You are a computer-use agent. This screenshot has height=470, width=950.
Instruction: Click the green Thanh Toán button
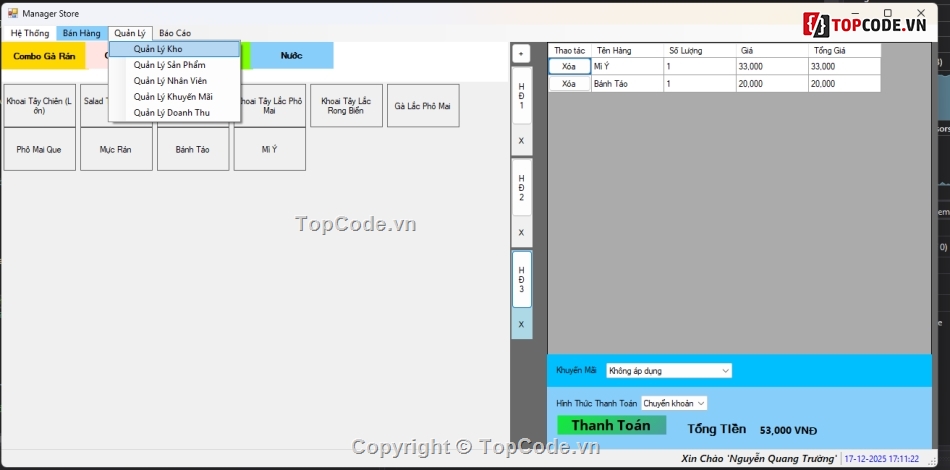611,425
